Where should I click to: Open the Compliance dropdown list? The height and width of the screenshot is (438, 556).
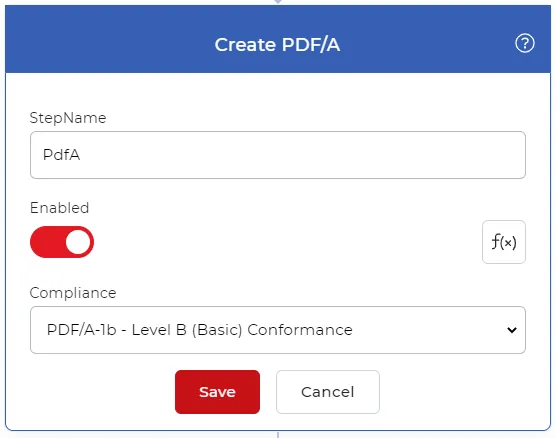[278, 330]
